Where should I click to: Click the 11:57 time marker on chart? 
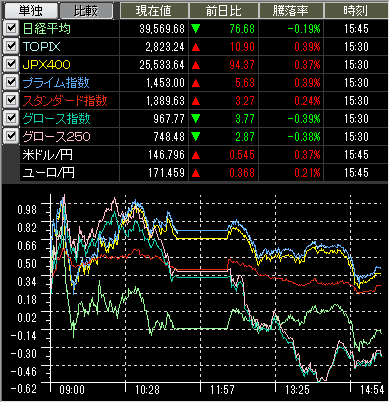coord(222,390)
